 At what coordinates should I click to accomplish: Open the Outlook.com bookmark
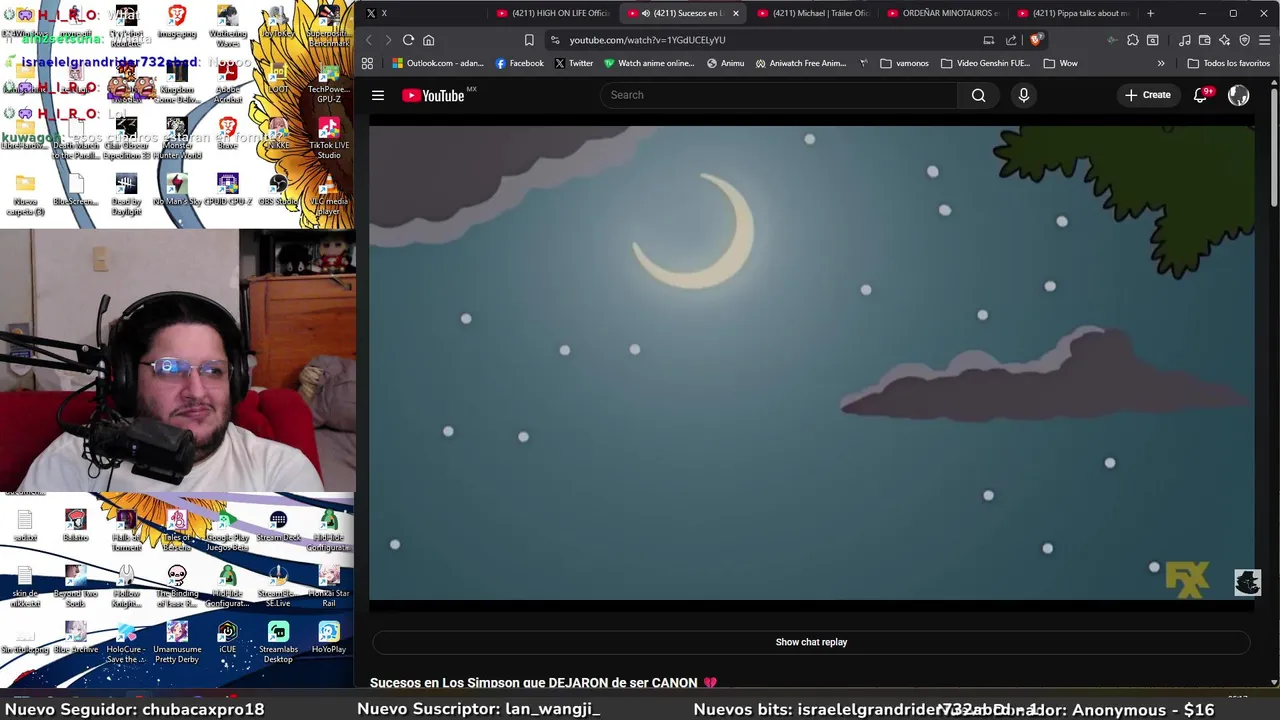(438, 63)
